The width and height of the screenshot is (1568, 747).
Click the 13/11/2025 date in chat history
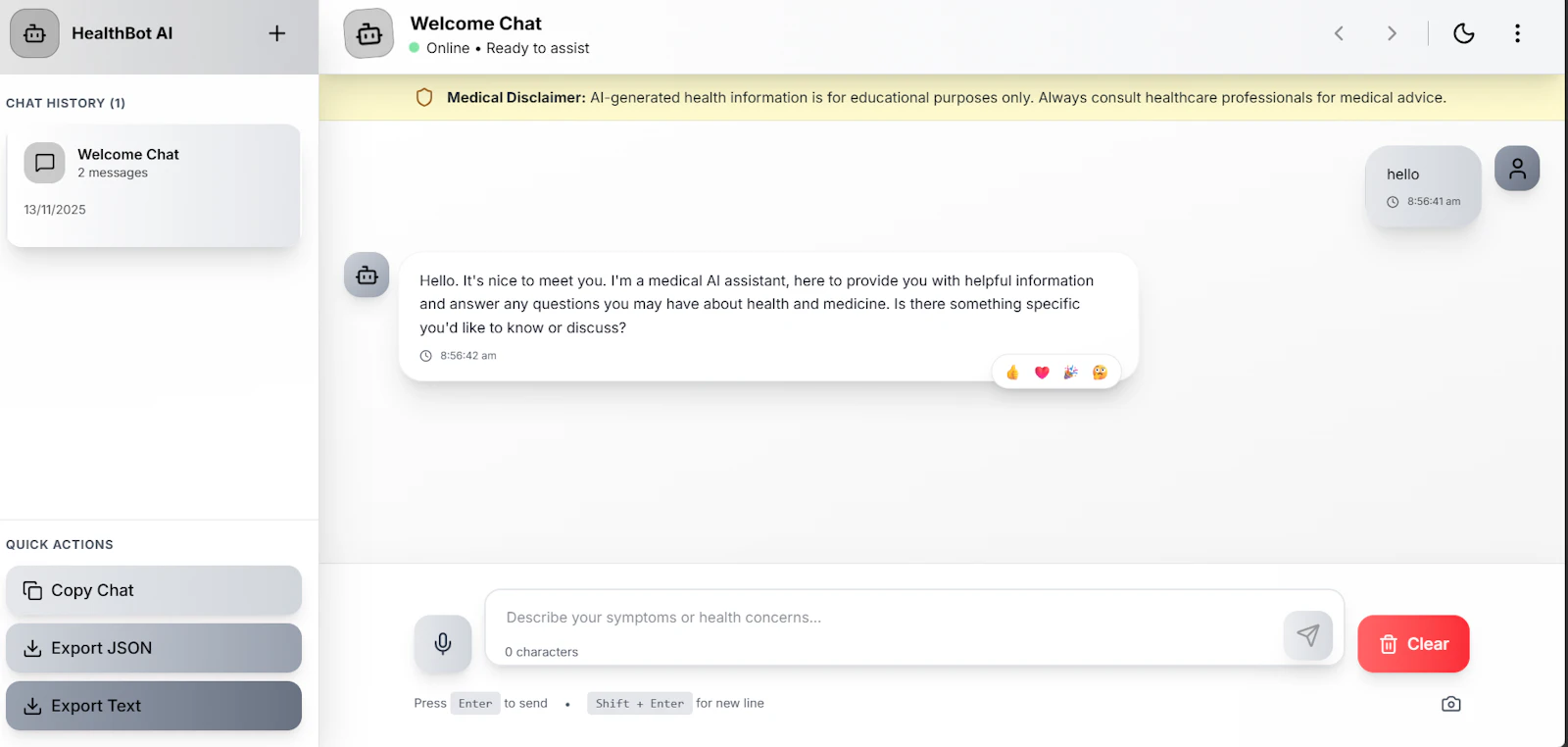click(55, 210)
